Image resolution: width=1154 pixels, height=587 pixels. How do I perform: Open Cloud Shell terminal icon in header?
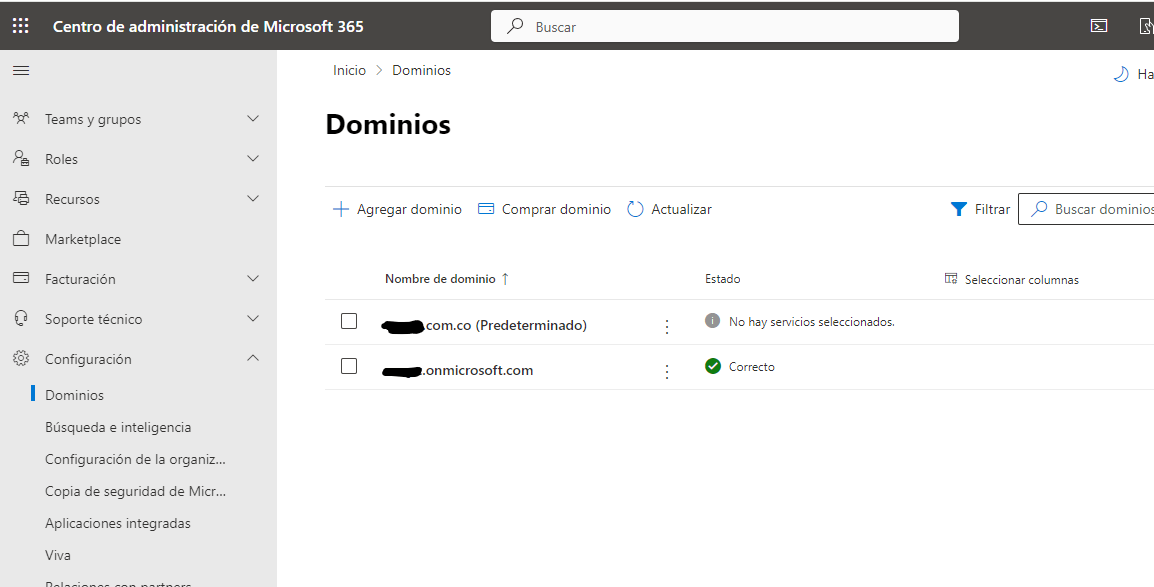click(1099, 26)
